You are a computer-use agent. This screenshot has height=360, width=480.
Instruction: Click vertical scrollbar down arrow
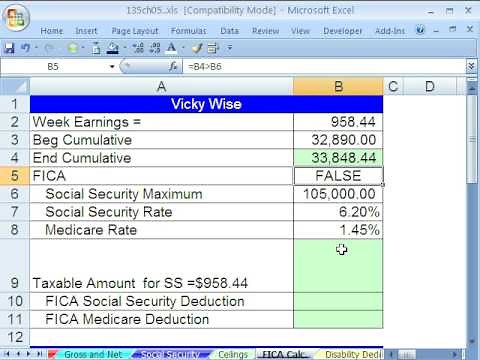coord(471,341)
